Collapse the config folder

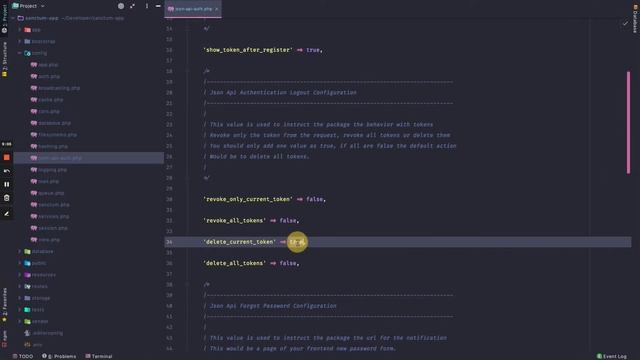tap(20, 53)
